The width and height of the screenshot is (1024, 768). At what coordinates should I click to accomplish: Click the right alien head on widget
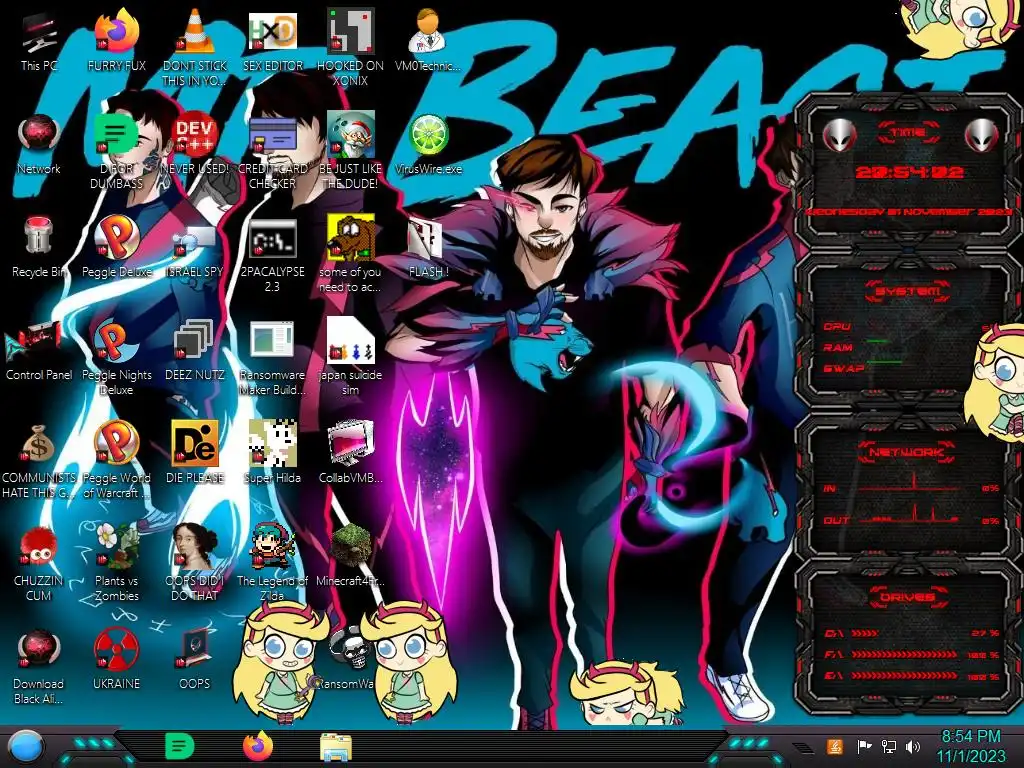(x=981, y=135)
